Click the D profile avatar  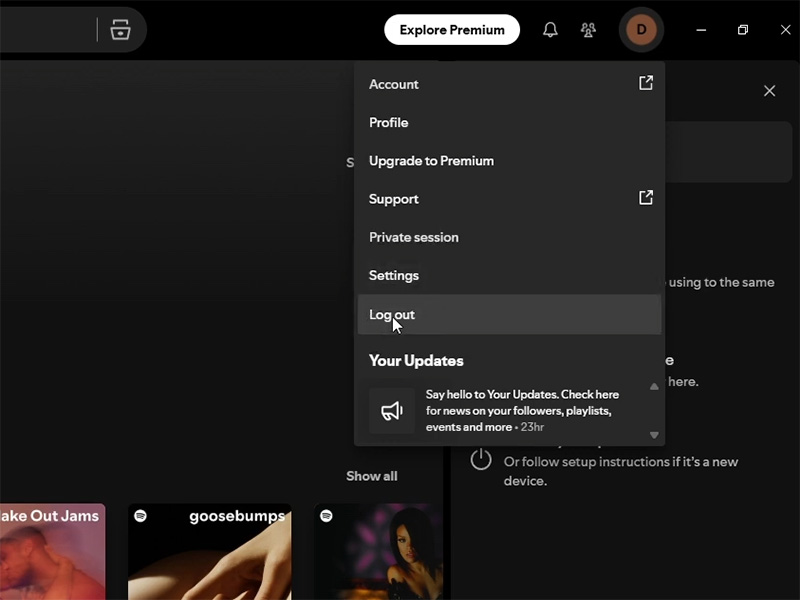pos(641,30)
